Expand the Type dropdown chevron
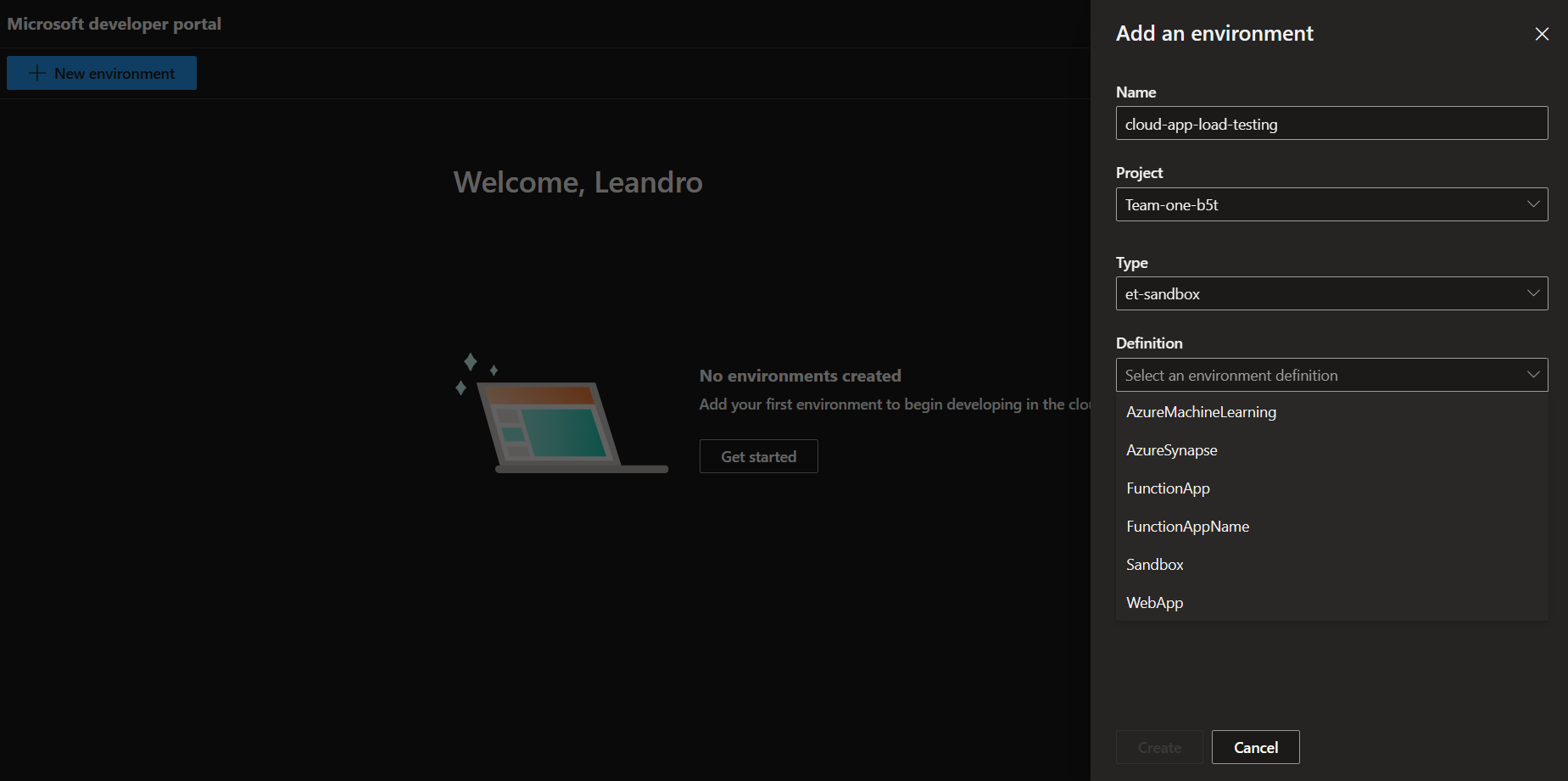This screenshot has height=781, width=1568. (x=1533, y=293)
